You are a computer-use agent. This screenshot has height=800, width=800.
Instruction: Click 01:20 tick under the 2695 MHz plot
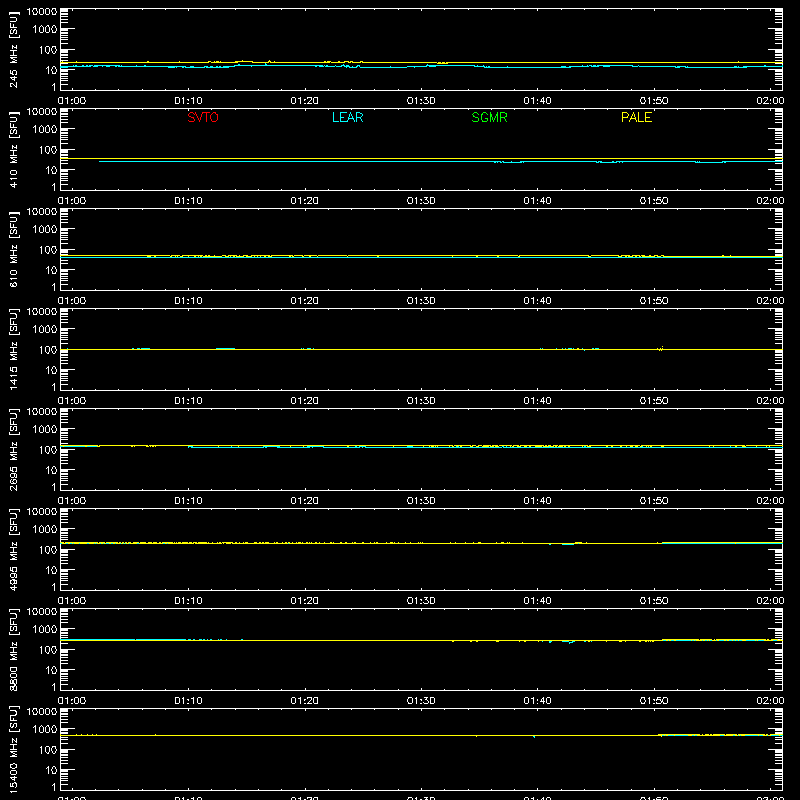(x=305, y=501)
